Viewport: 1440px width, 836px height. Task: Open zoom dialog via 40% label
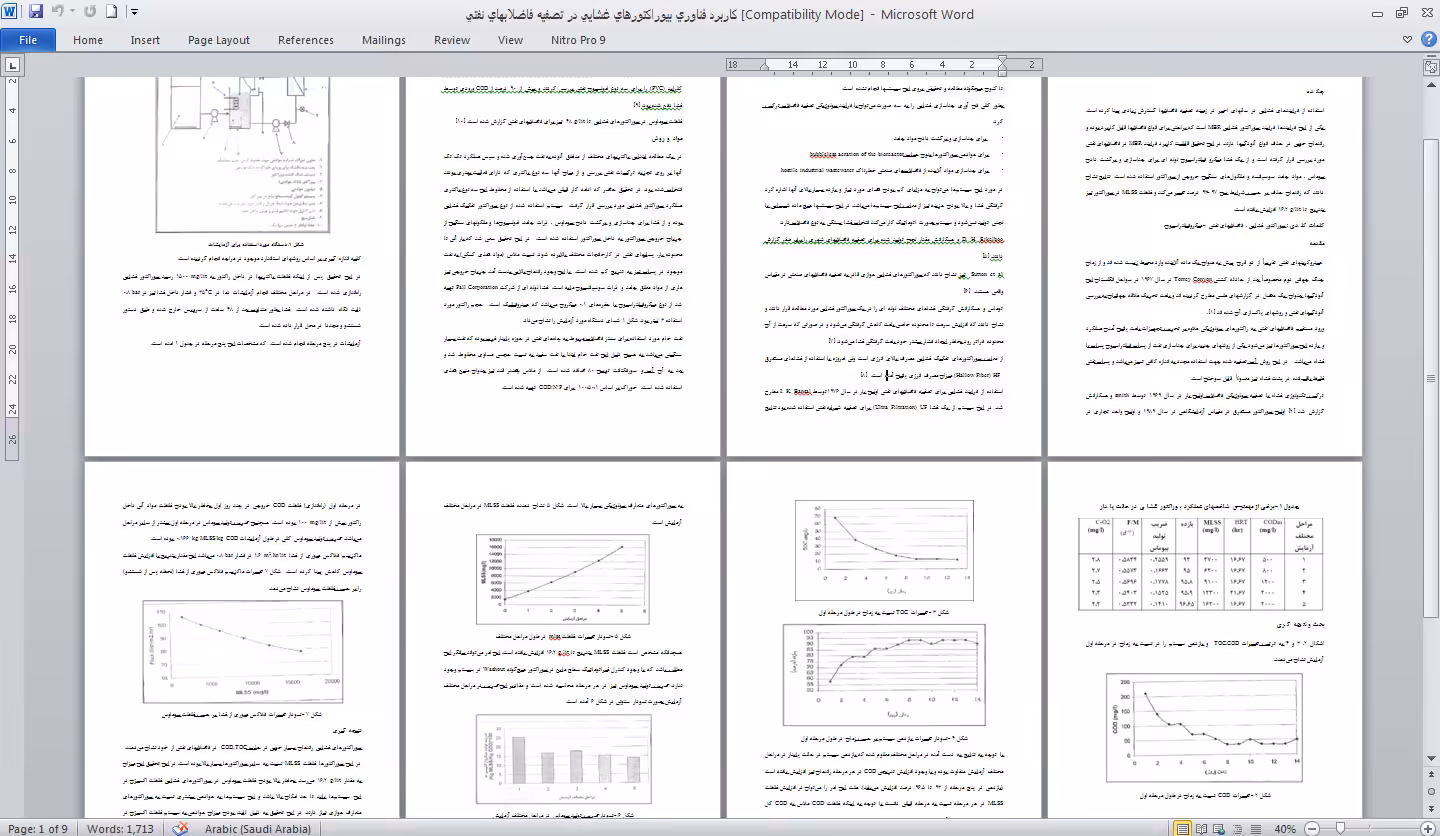tap(1285, 828)
